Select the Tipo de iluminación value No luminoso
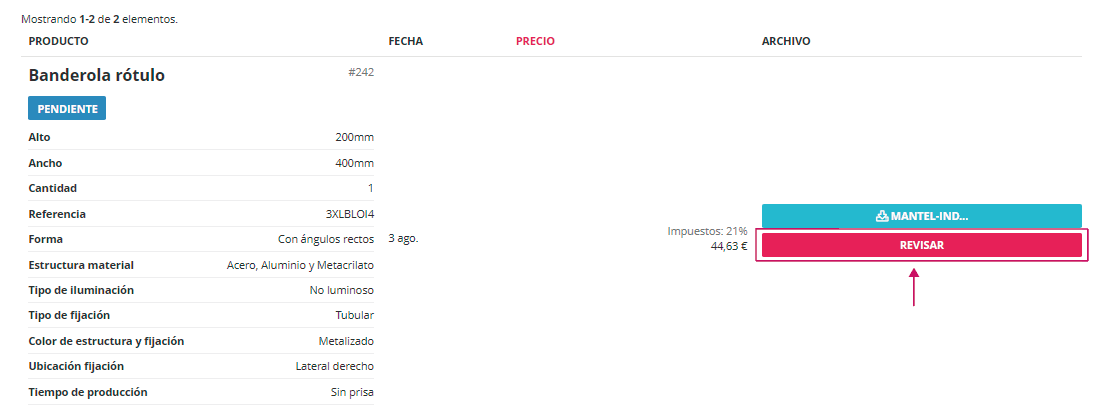 click(x=341, y=290)
